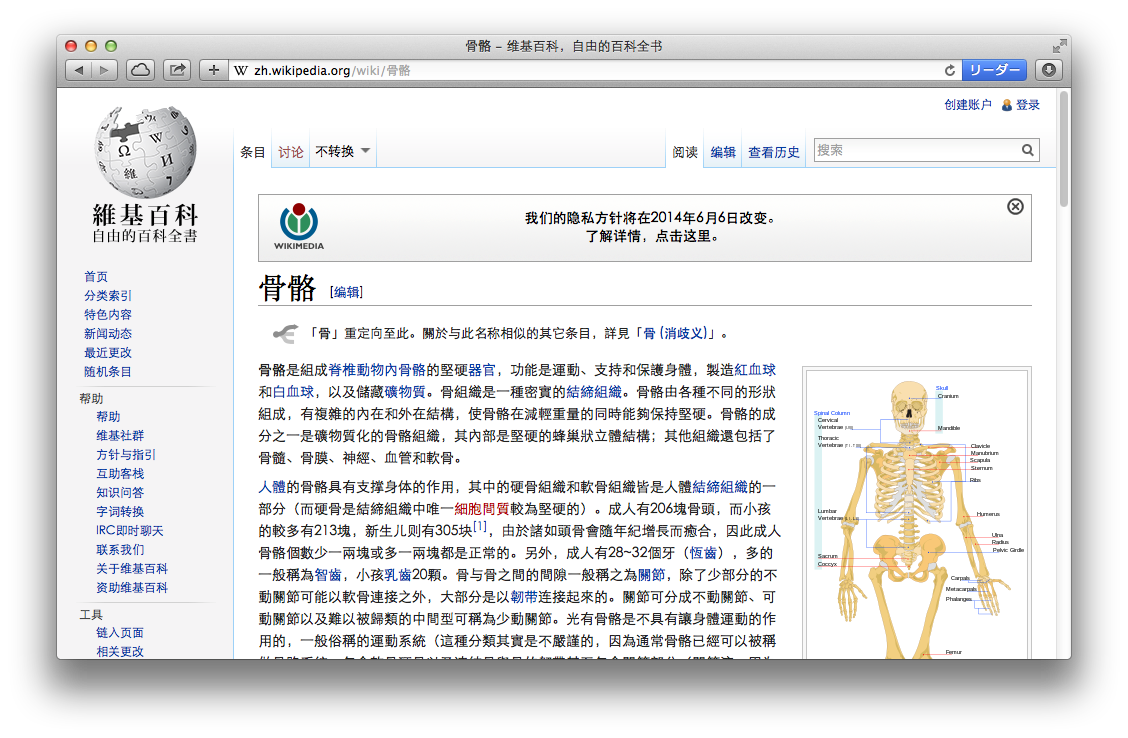
Task: Click the login user icon beside 登录
Action: [x=1007, y=106]
